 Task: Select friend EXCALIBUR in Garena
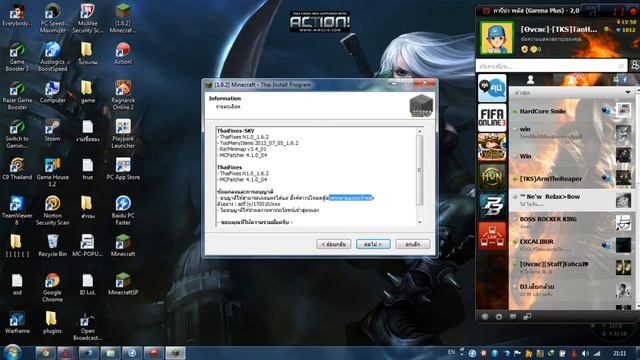coord(571,245)
